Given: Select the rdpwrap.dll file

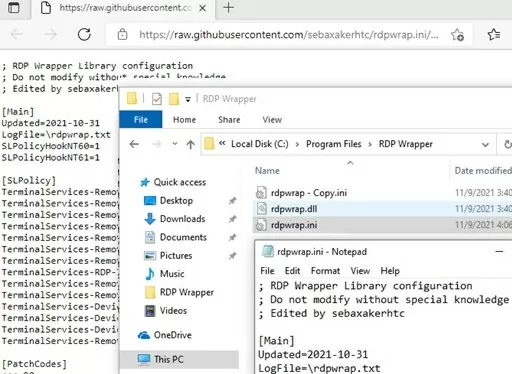Looking at the screenshot, I should 294,209.
